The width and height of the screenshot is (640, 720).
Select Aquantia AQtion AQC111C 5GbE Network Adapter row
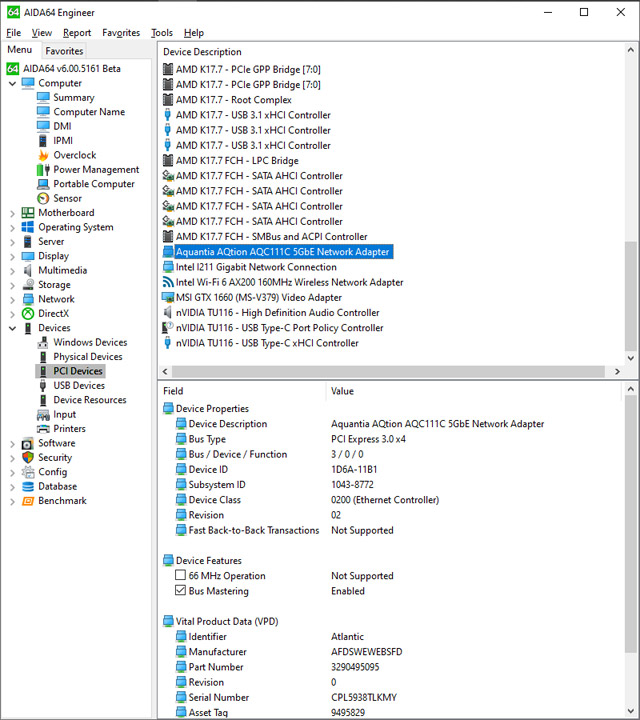pyautogui.click(x=282, y=252)
